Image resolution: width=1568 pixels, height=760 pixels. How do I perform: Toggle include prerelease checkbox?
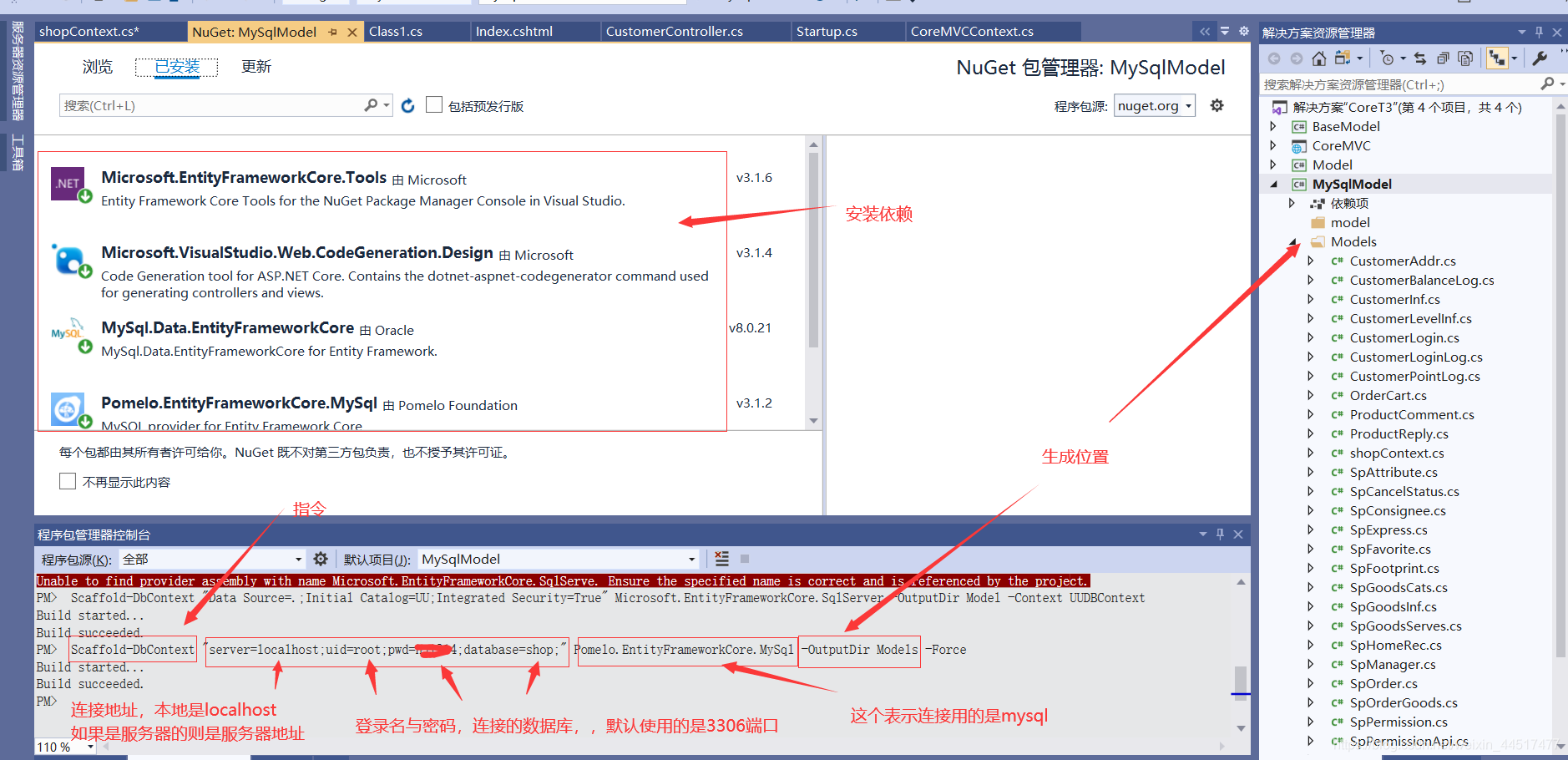[434, 104]
